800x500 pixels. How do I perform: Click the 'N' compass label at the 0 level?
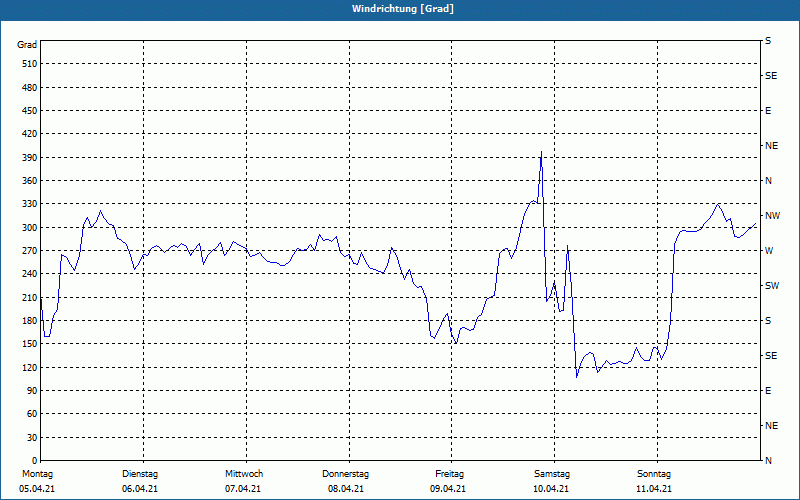pos(769,461)
